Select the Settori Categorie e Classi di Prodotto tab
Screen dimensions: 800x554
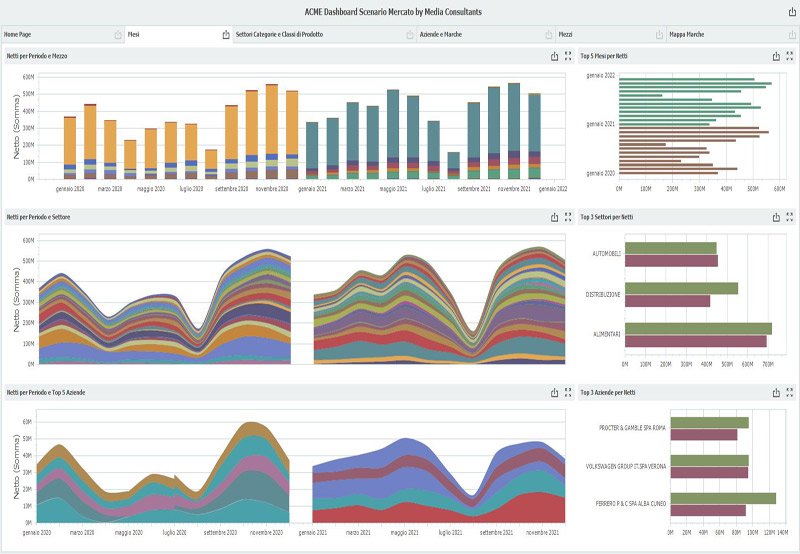point(279,34)
